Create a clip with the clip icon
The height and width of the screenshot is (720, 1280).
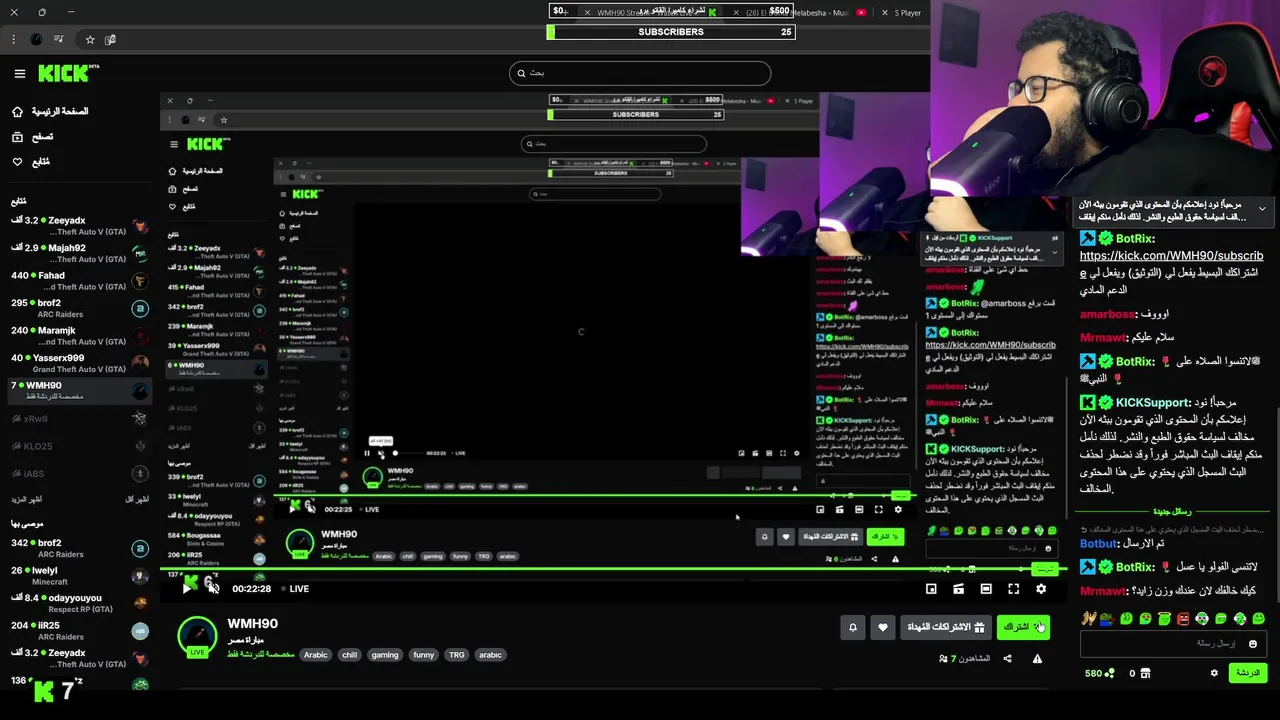[x=958, y=589]
